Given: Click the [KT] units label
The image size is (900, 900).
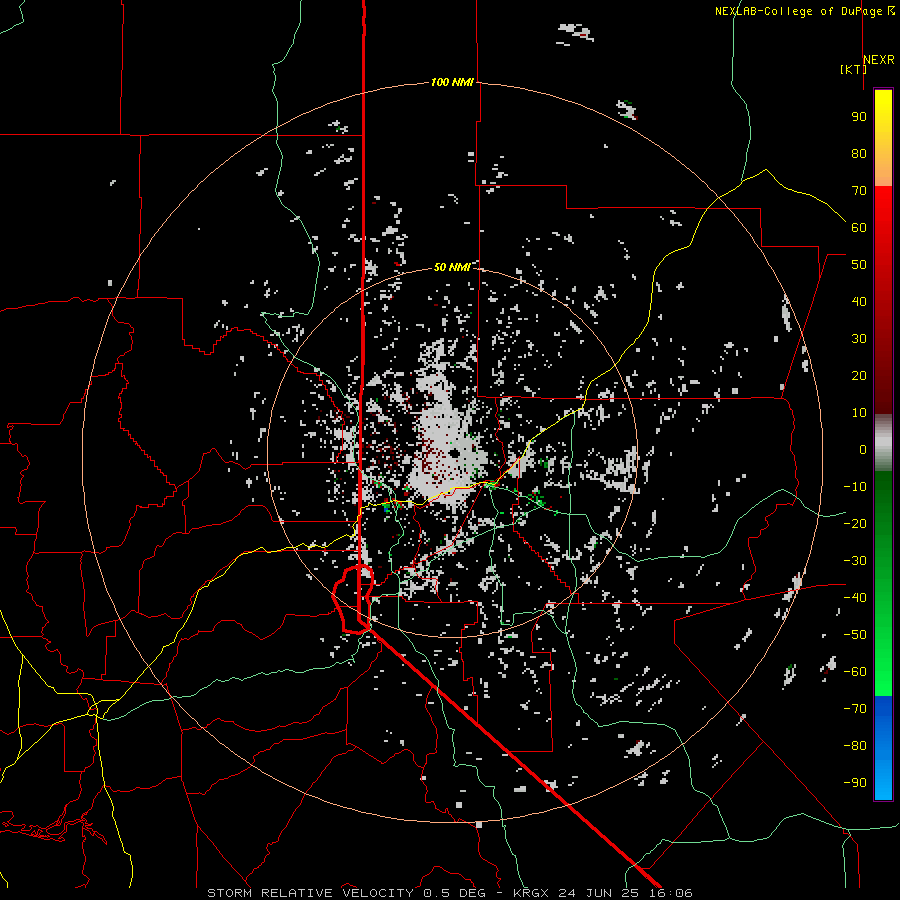Looking at the screenshot, I should pos(854,69).
